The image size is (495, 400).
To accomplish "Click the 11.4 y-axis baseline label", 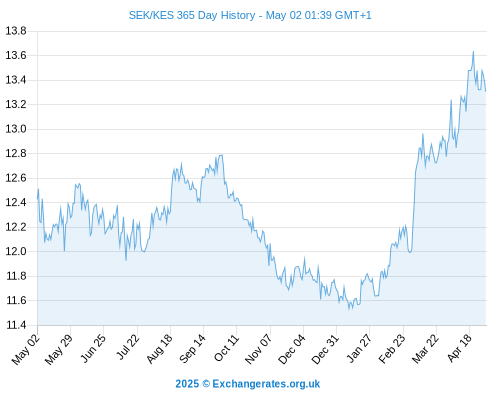I will pyautogui.click(x=16, y=325).
